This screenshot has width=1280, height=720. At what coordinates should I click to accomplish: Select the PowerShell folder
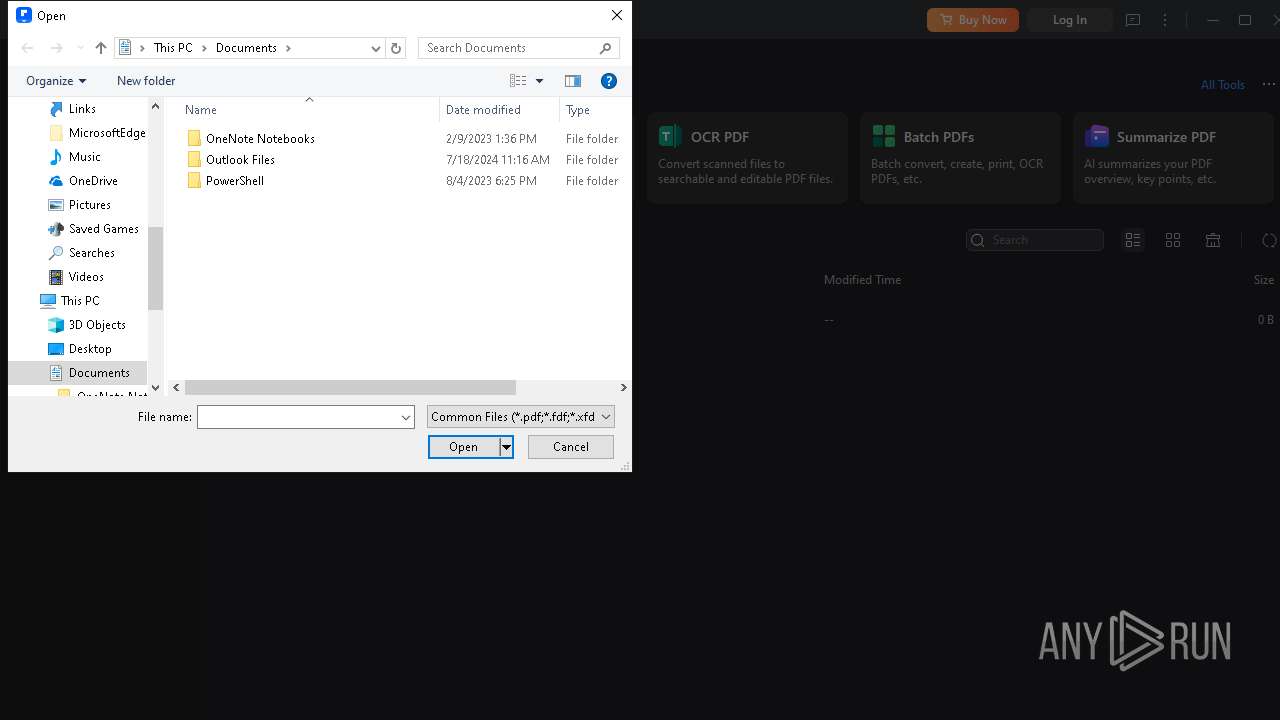(x=234, y=181)
